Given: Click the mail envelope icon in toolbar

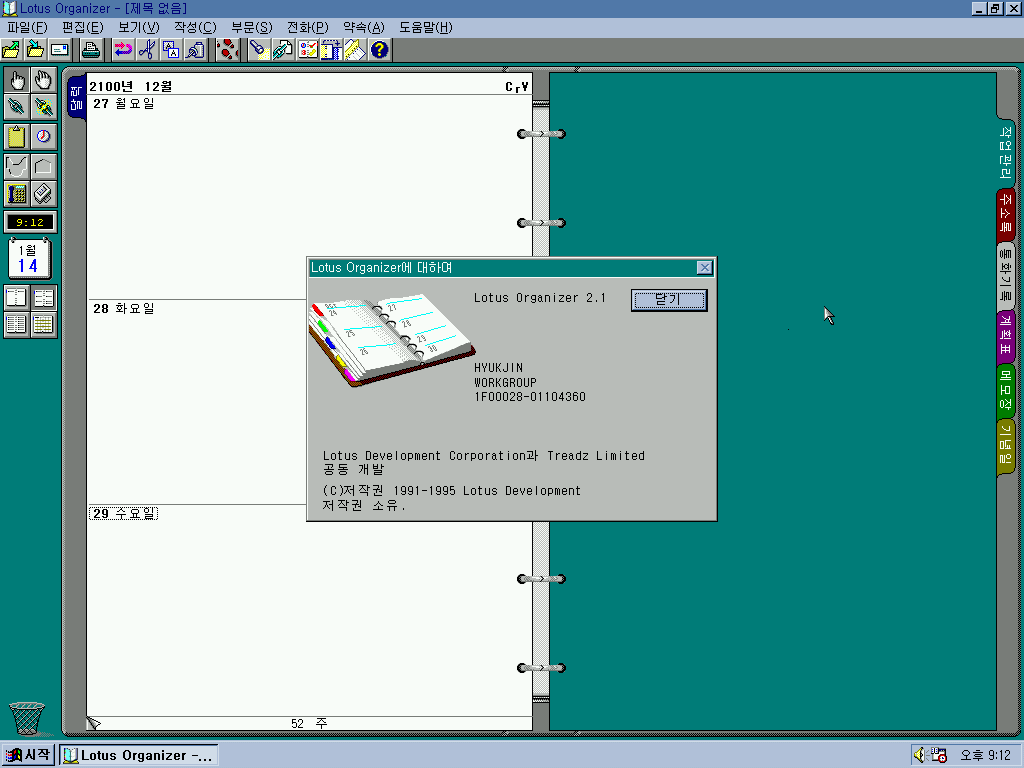Looking at the screenshot, I should coord(59,50).
